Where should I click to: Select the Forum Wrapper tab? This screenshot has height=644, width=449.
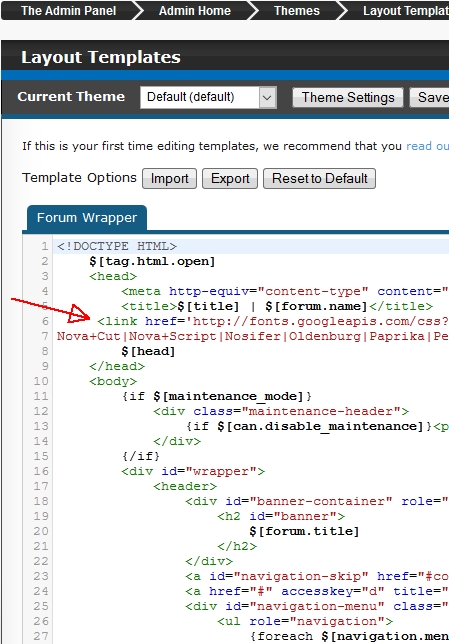click(x=87, y=218)
